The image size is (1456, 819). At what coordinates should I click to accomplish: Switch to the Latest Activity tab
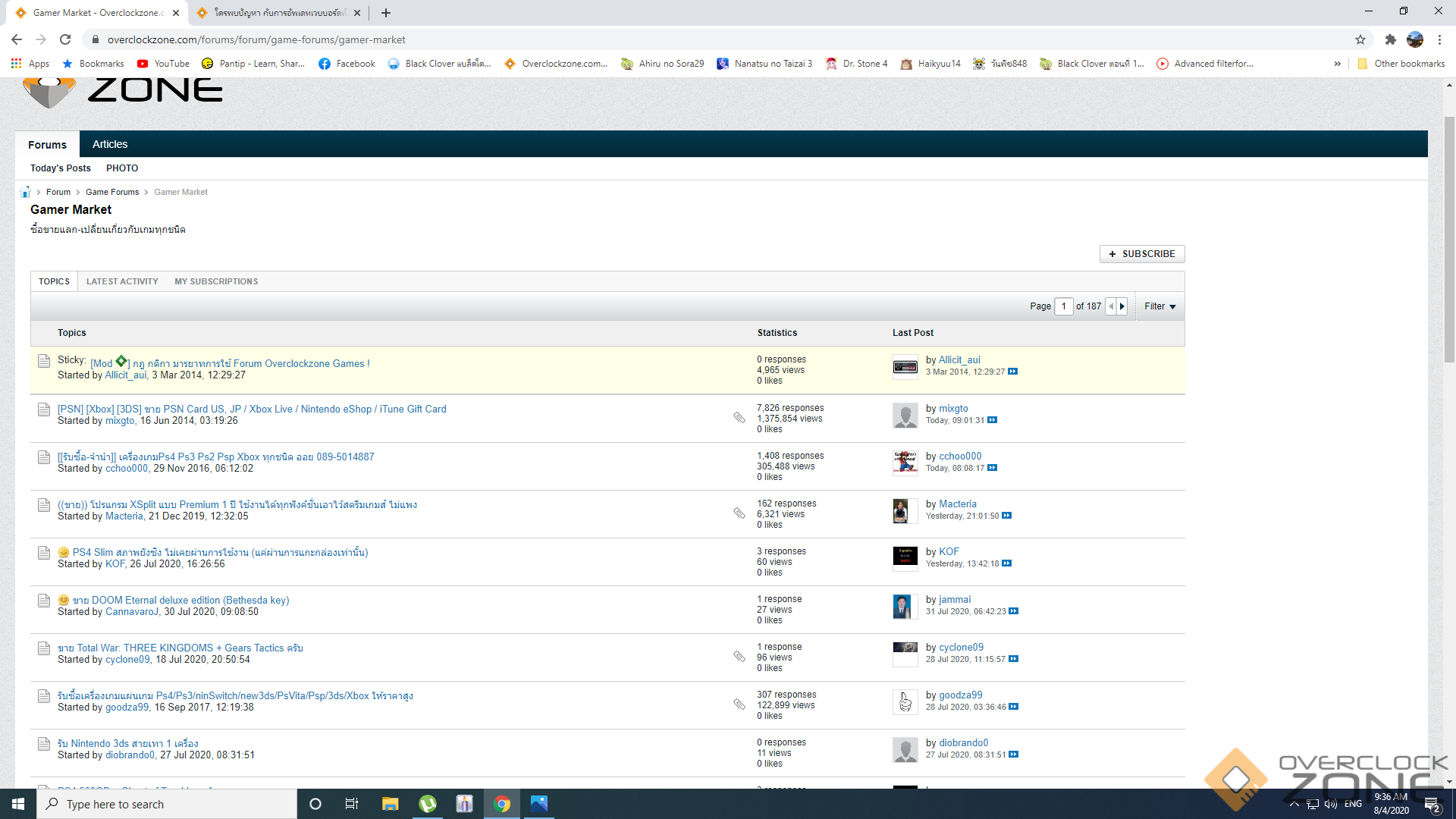pos(122,281)
